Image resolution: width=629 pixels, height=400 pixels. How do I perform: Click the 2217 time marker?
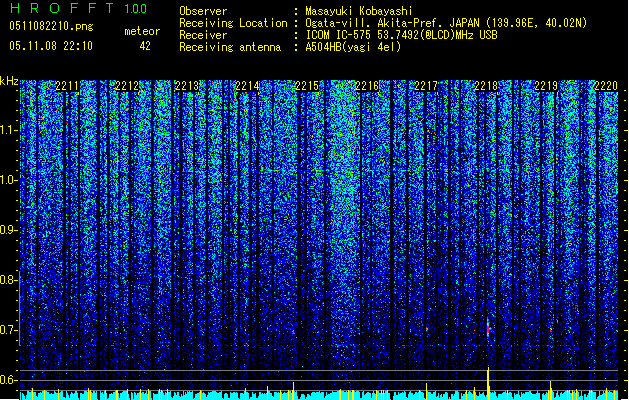426,86
